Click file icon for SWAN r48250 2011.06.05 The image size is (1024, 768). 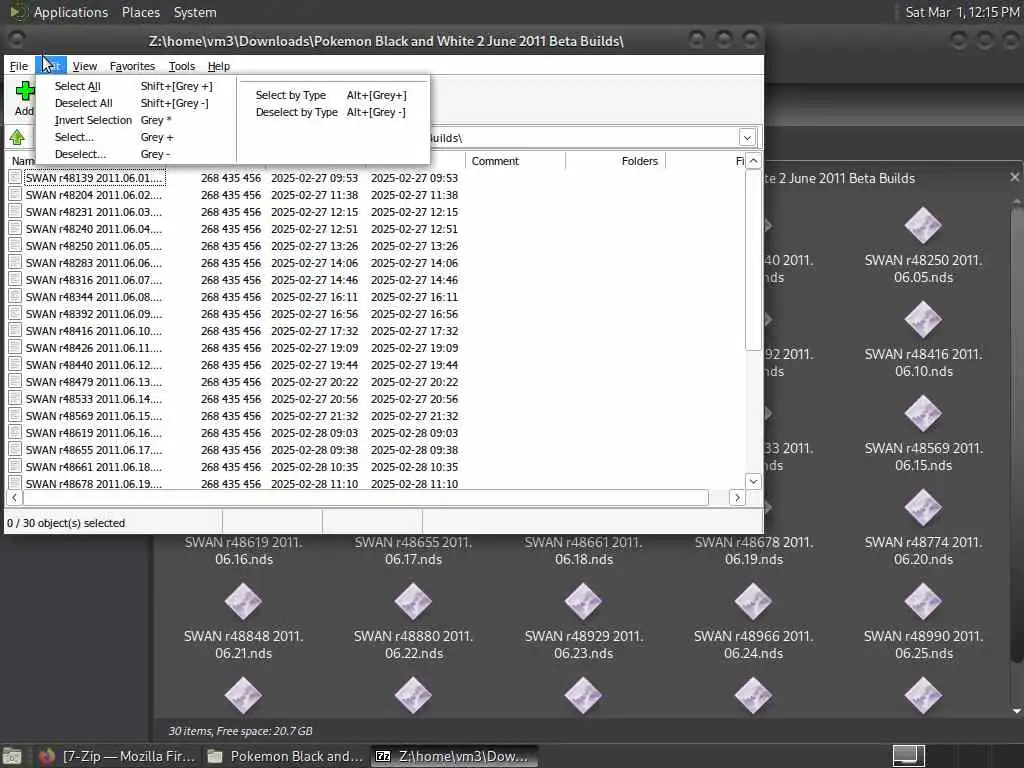click(x=15, y=246)
